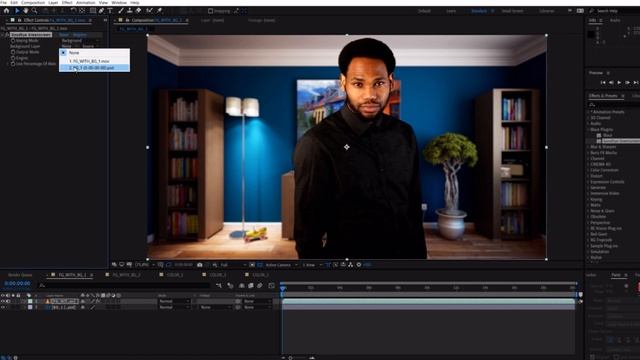Open the top layer's Normal blending mode dropdown
This screenshot has height=360, width=640.
[x=174, y=301]
